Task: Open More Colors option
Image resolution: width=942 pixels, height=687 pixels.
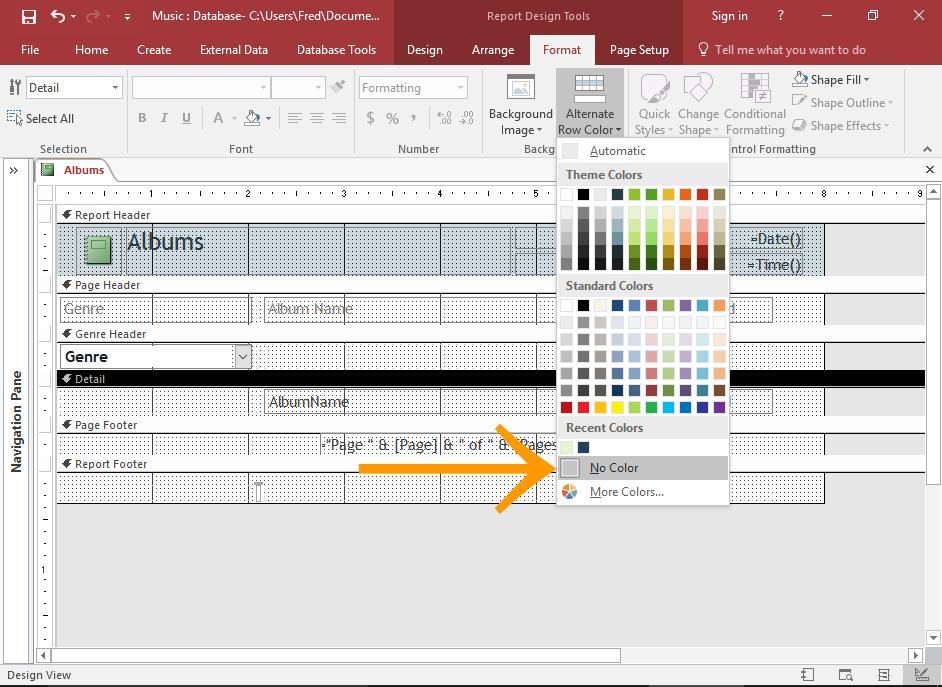Action: tap(625, 492)
